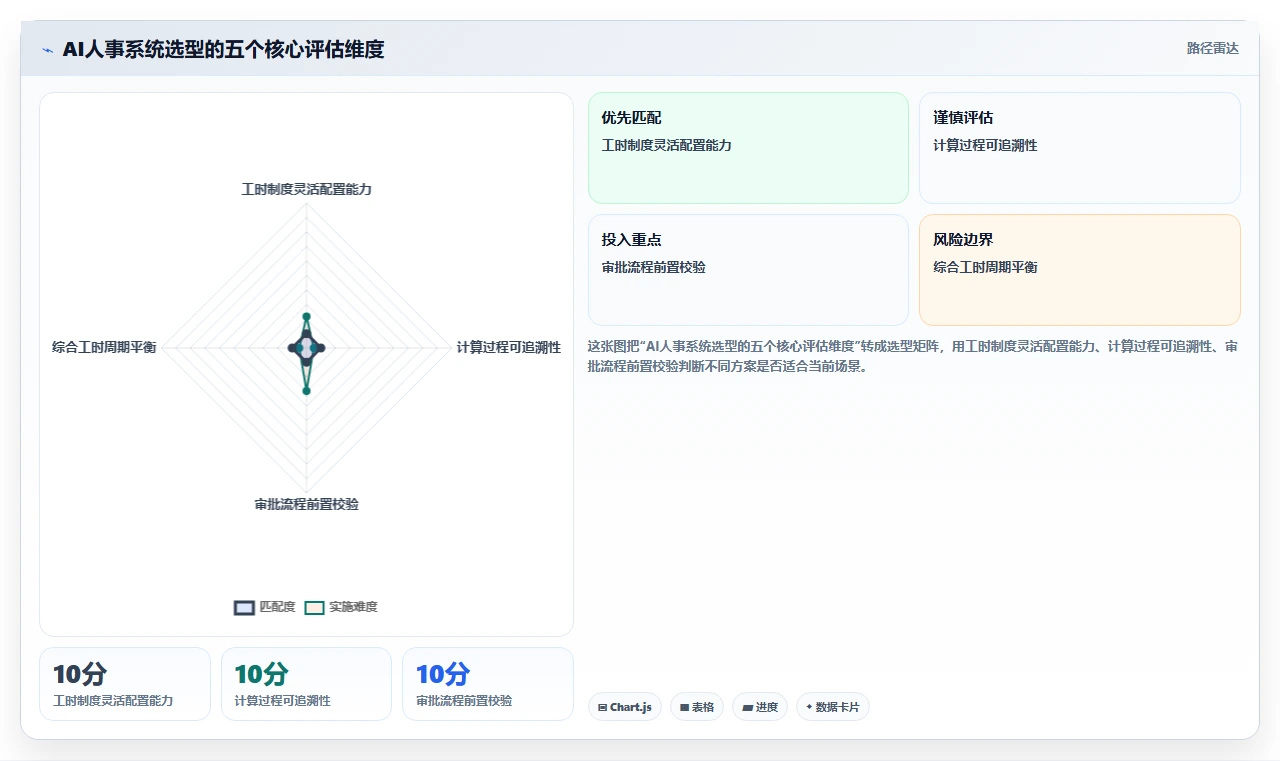Screen dimensions: 1280x761
Task: Click 审批流程前置校验 text in 投入重点 card
Action: 654,267
